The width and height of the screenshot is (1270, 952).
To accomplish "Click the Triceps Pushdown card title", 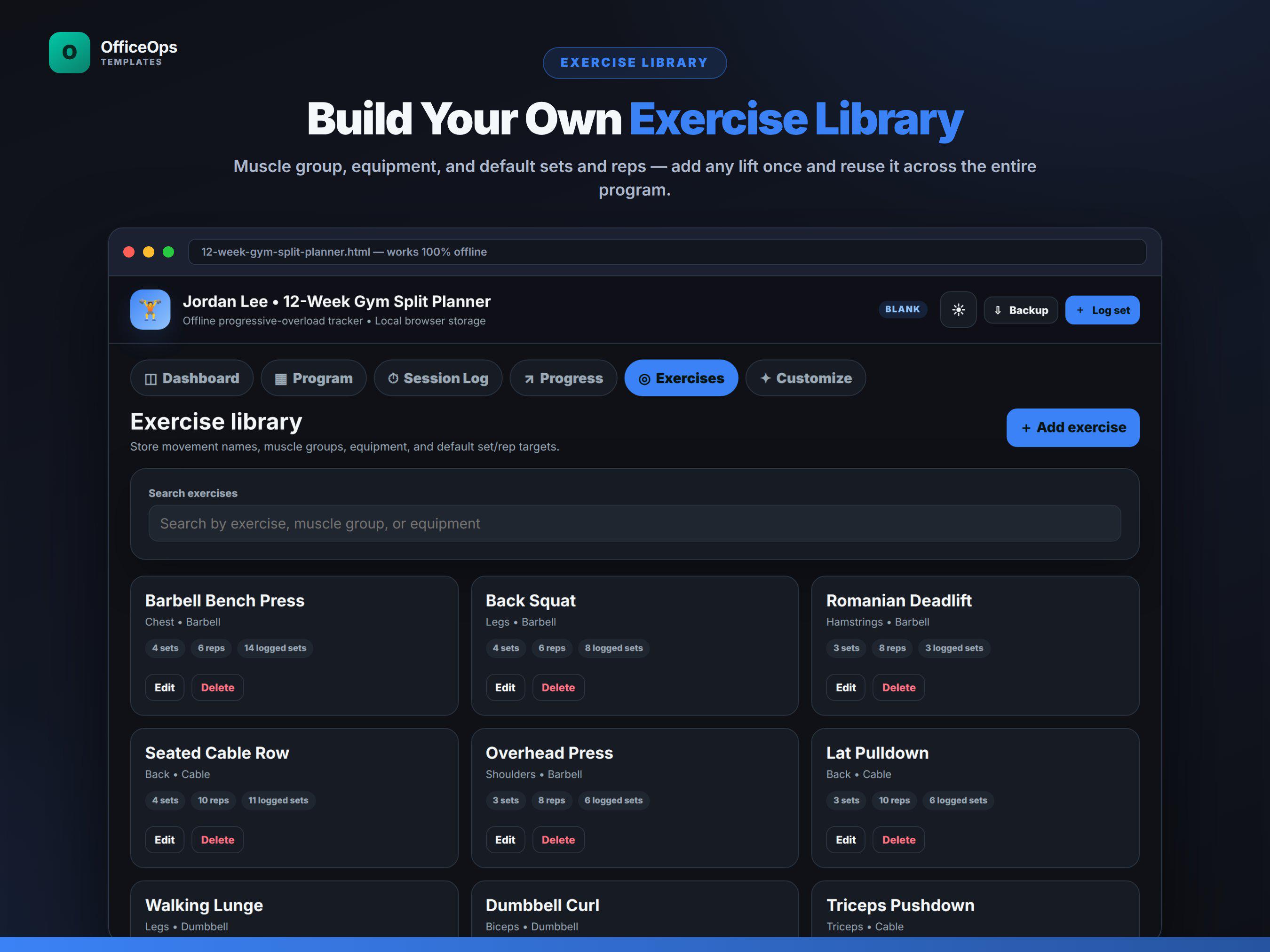I will click(x=900, y=905).
